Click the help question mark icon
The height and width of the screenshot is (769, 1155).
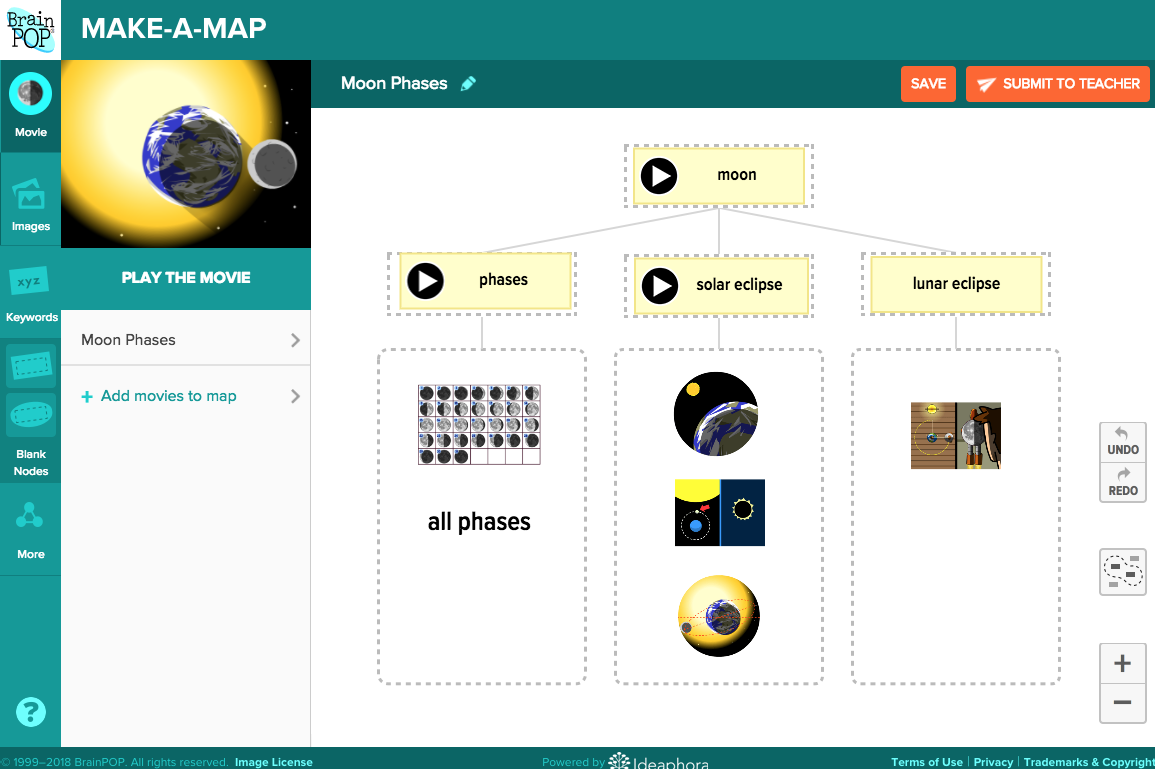(x=31, y=712)
